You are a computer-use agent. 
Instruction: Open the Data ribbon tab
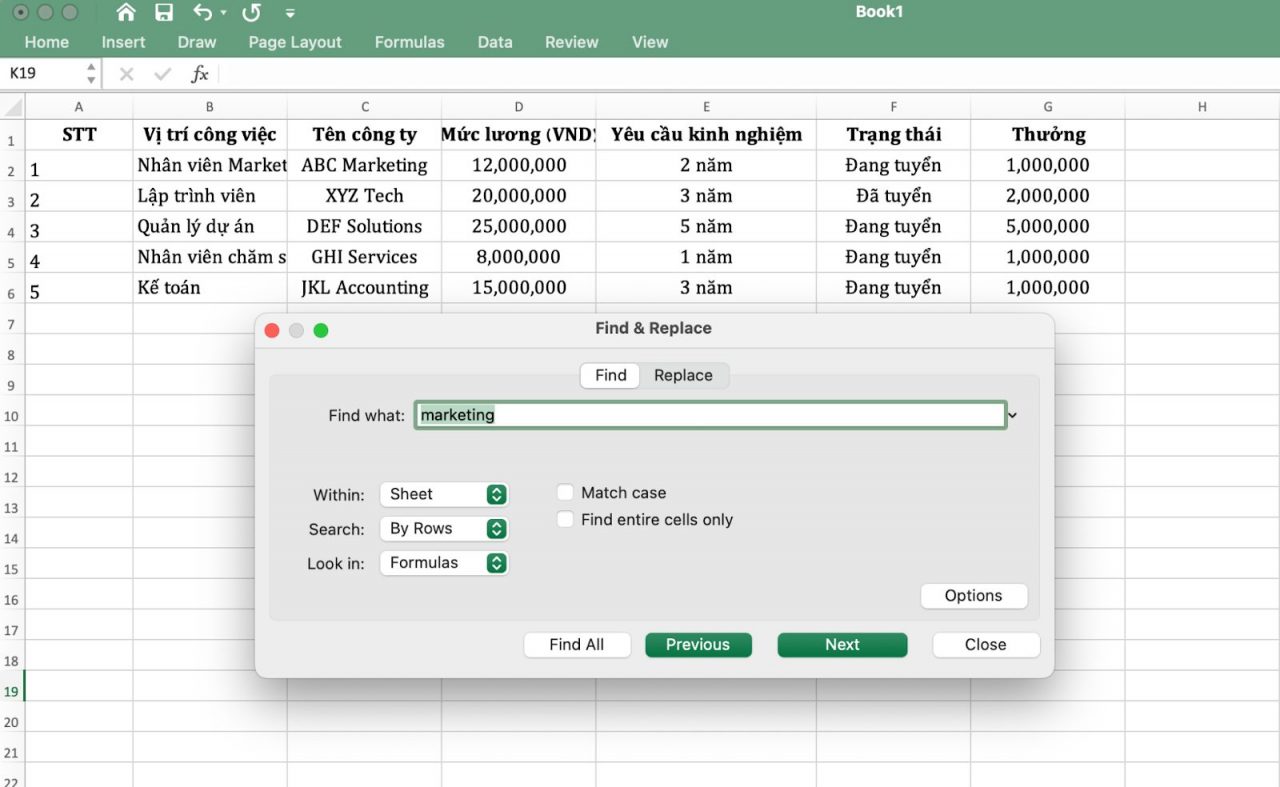[x=495, y=42]
